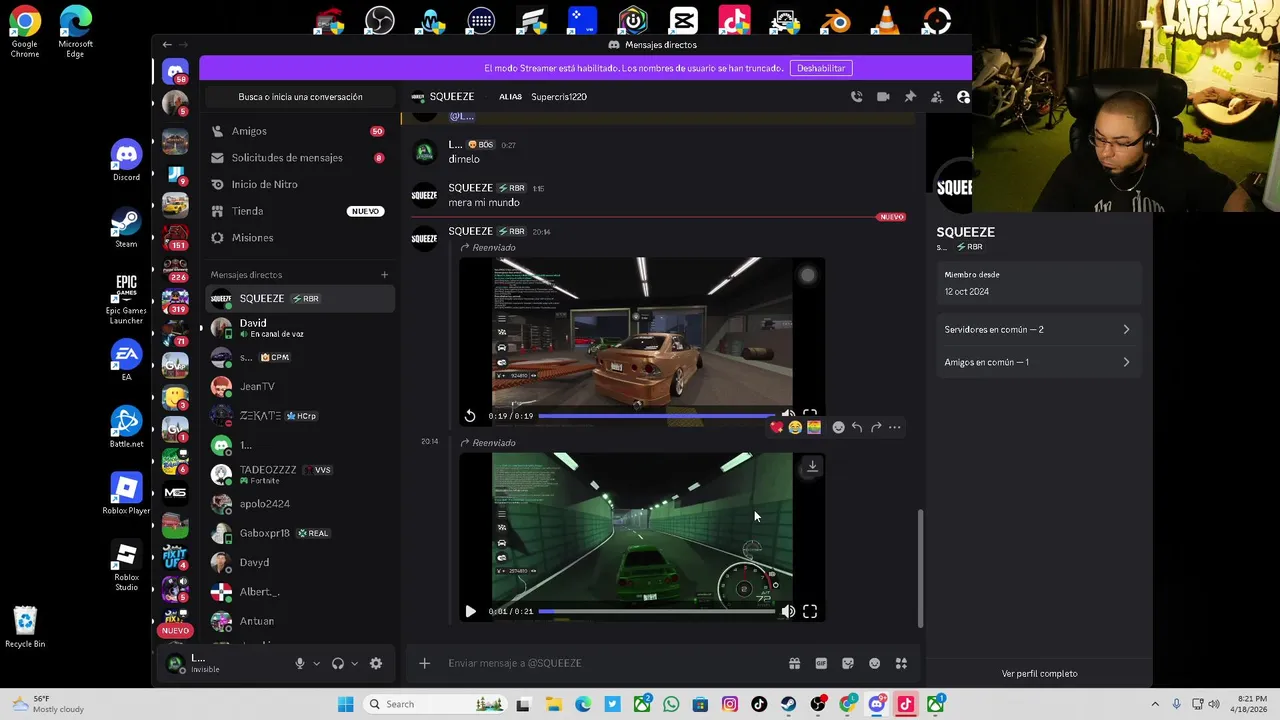Screen dimensions: 1280x720
Task: Toggle the user profile side panel
Action: tap(963, 97)
